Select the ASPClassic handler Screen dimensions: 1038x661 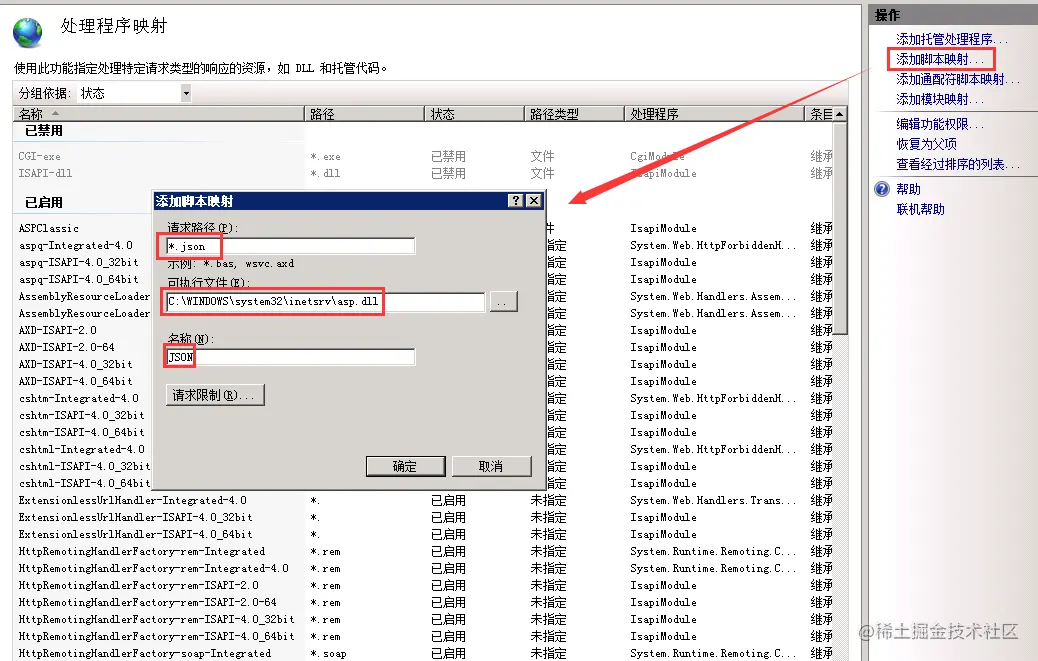(x=48, y=228)
